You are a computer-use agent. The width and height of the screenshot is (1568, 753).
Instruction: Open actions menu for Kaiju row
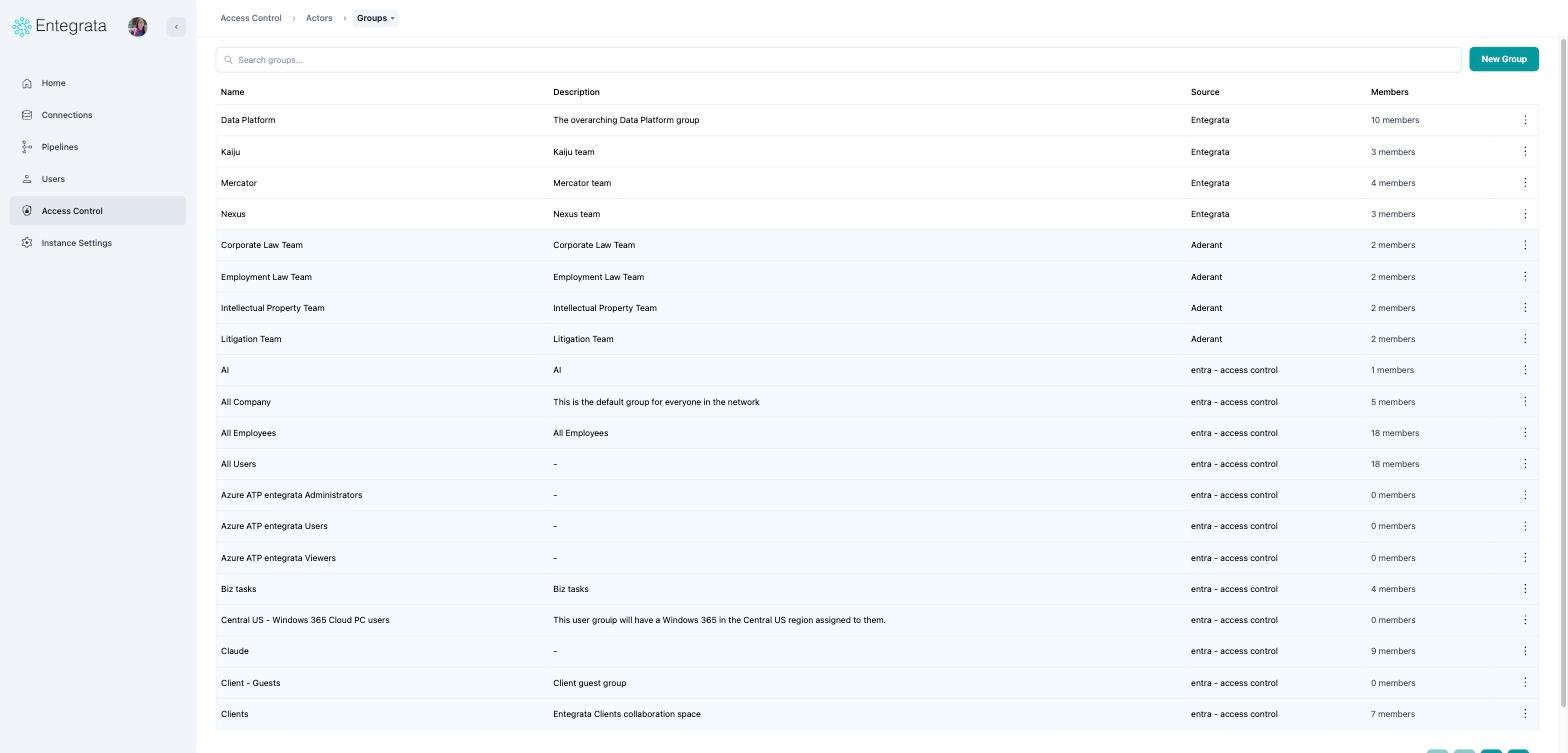click(x=1524, y=152)
